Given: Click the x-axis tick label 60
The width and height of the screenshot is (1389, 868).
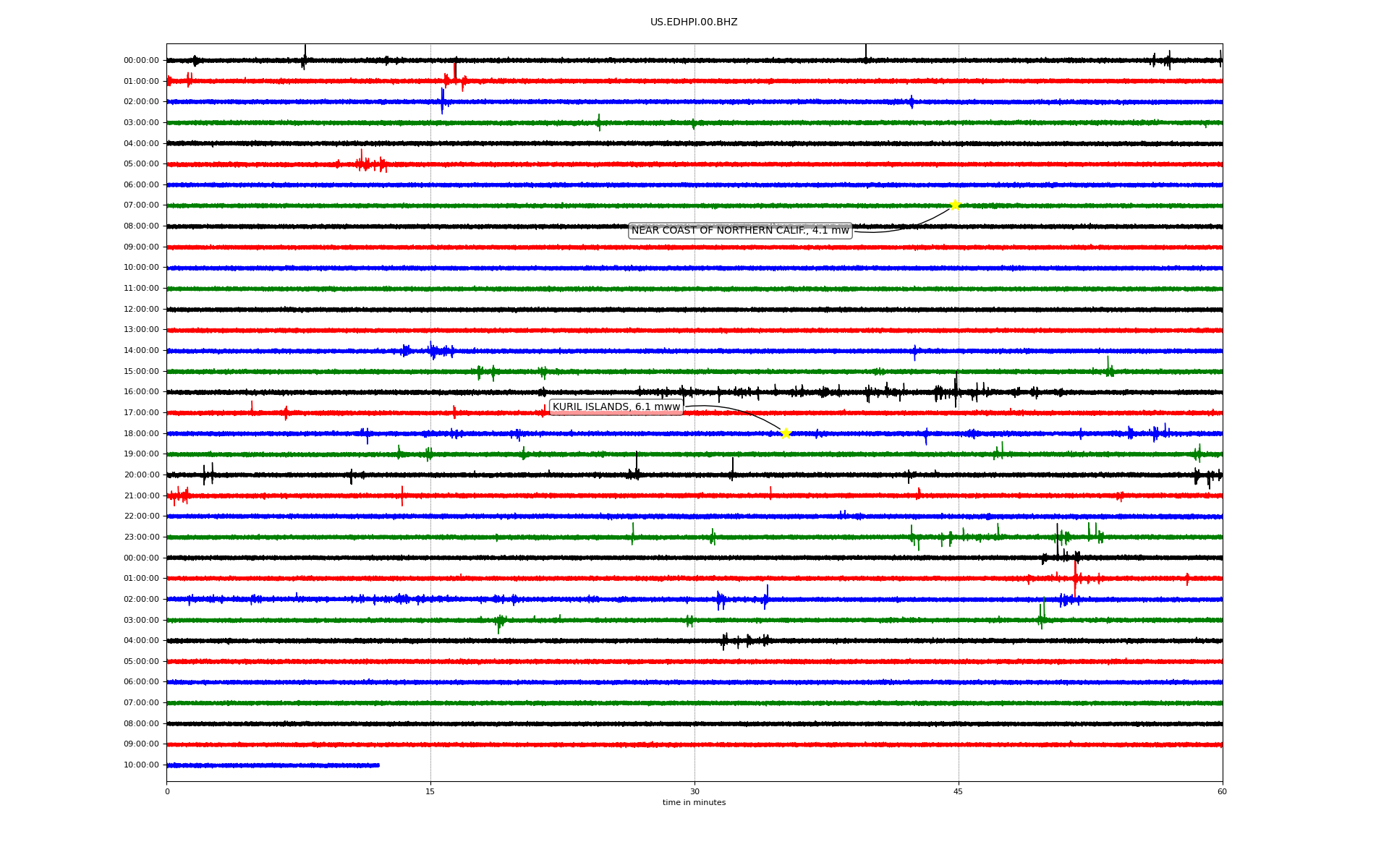Looking at the screenshot, I should pos(1222,791).
